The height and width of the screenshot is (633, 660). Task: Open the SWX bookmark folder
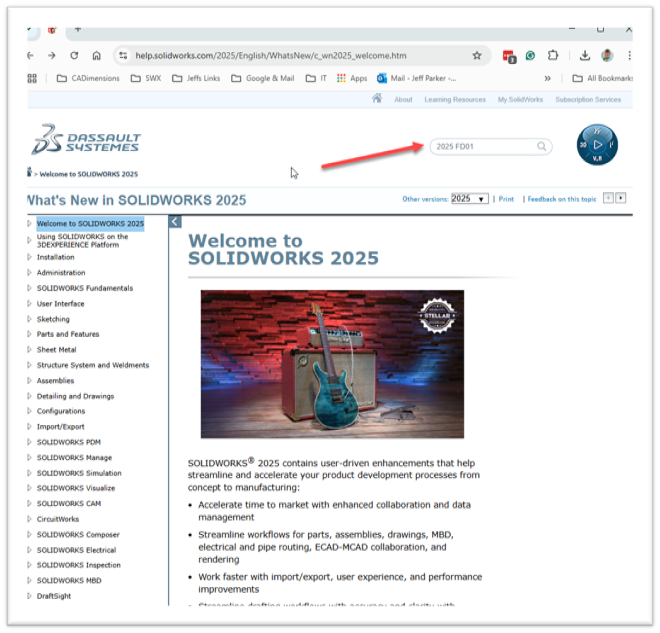(x=146, y=78)
